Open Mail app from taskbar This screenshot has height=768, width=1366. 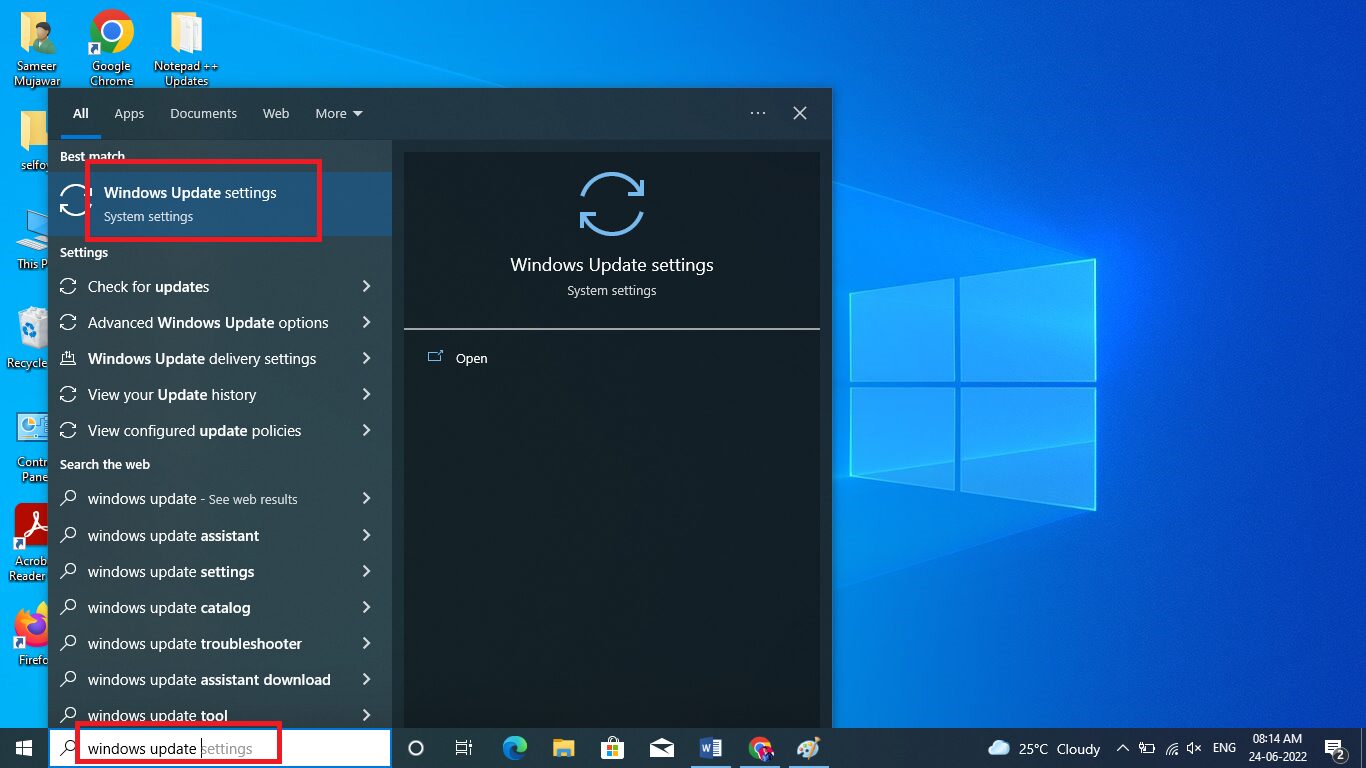coord(661,748)
